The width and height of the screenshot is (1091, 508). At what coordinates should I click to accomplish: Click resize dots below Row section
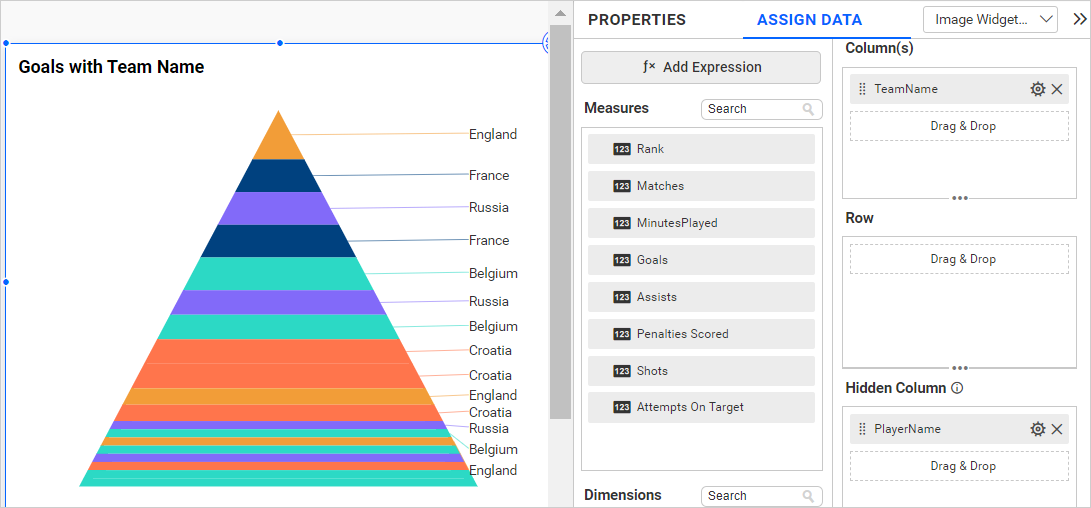pos(960,368)
